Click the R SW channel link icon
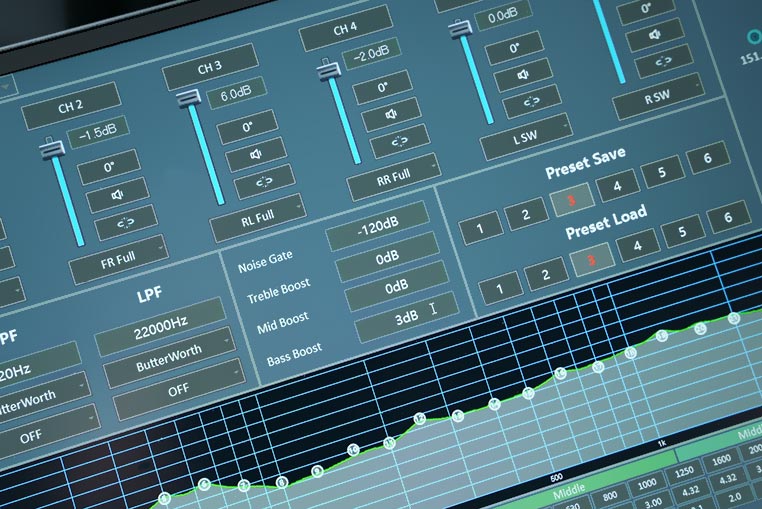Screen dimensions: 762x509 663,61
